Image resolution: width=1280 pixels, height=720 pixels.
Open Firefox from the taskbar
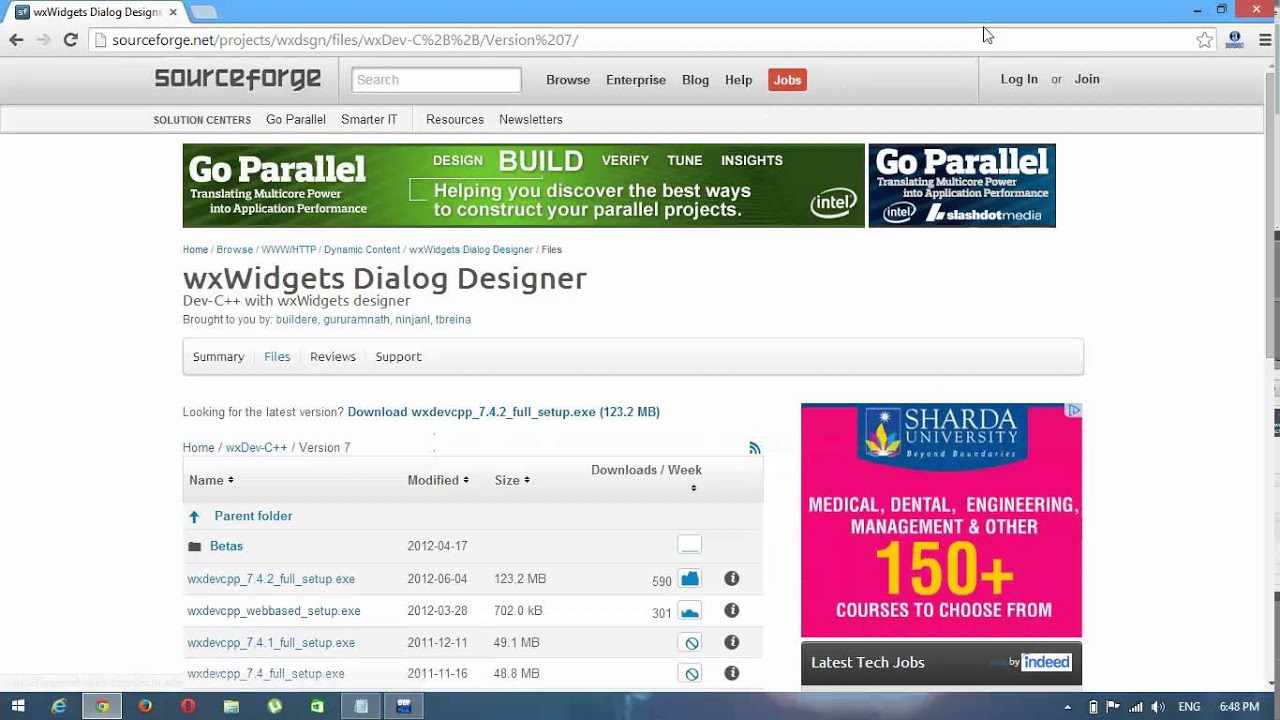tap(145, 706)
